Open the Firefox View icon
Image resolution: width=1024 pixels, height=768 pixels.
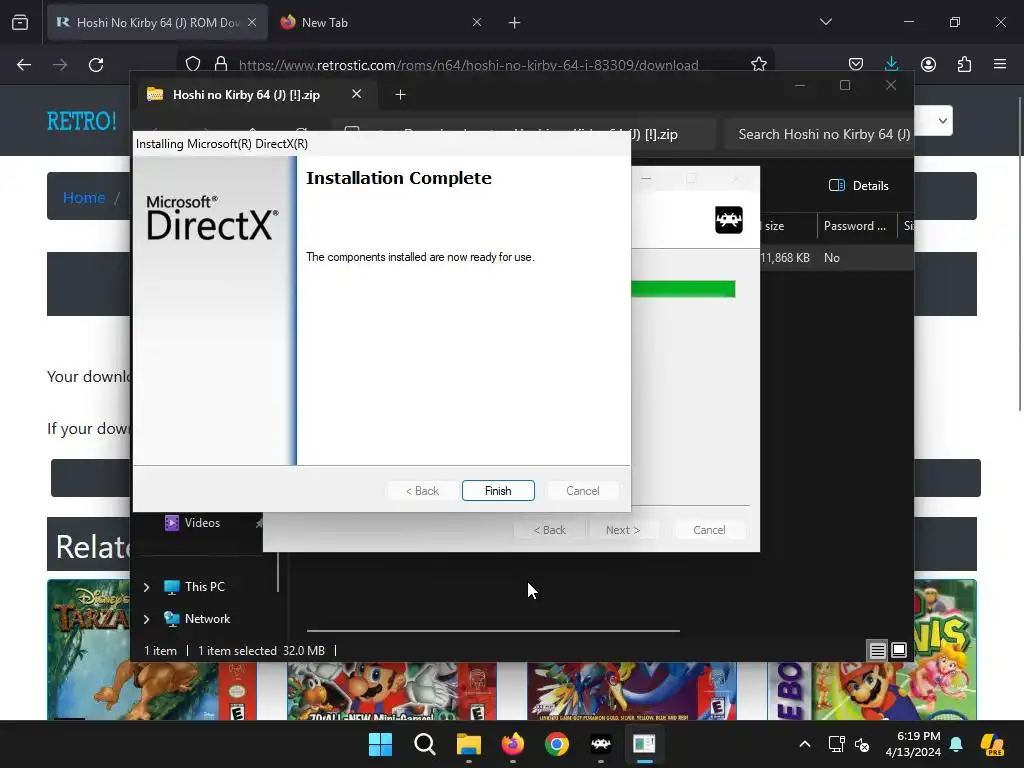[x=20, y=23]
